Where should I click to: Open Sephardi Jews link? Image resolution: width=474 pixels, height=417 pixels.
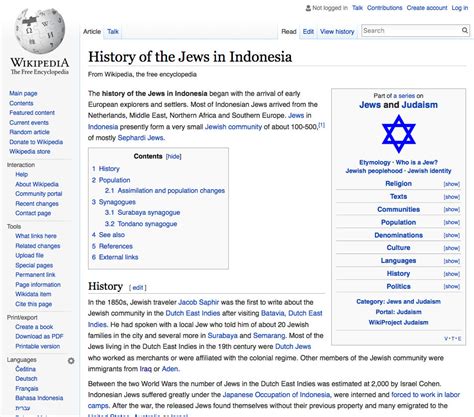point(140,138)
